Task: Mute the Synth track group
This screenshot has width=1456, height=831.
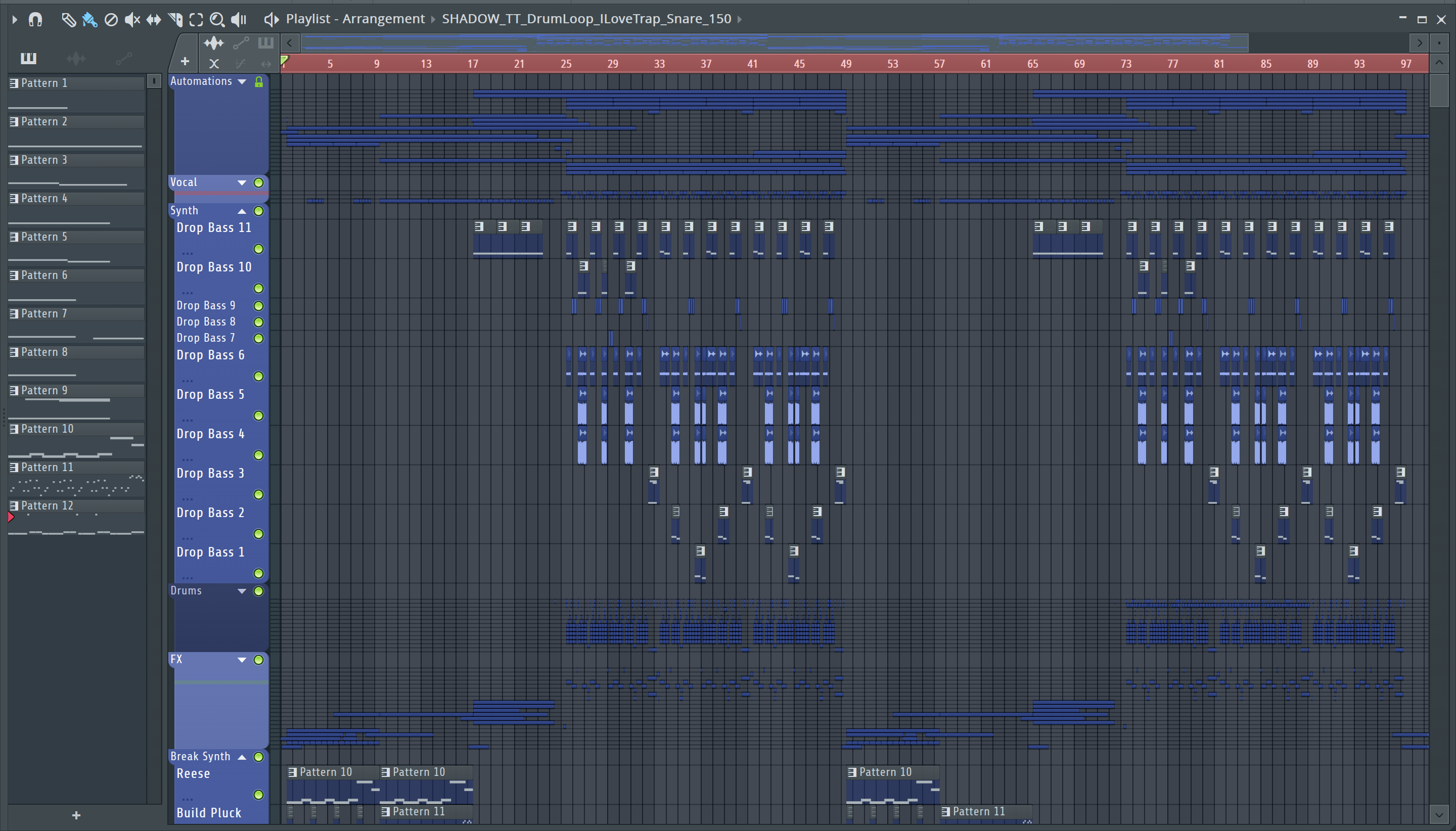Action: 258,211
